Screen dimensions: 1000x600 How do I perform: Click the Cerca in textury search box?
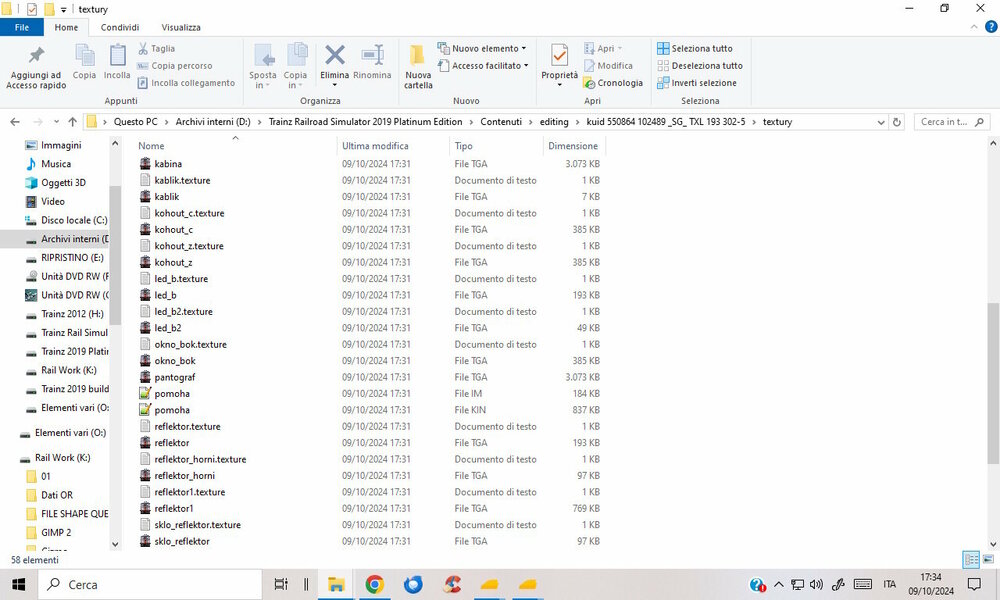(952, 122)
